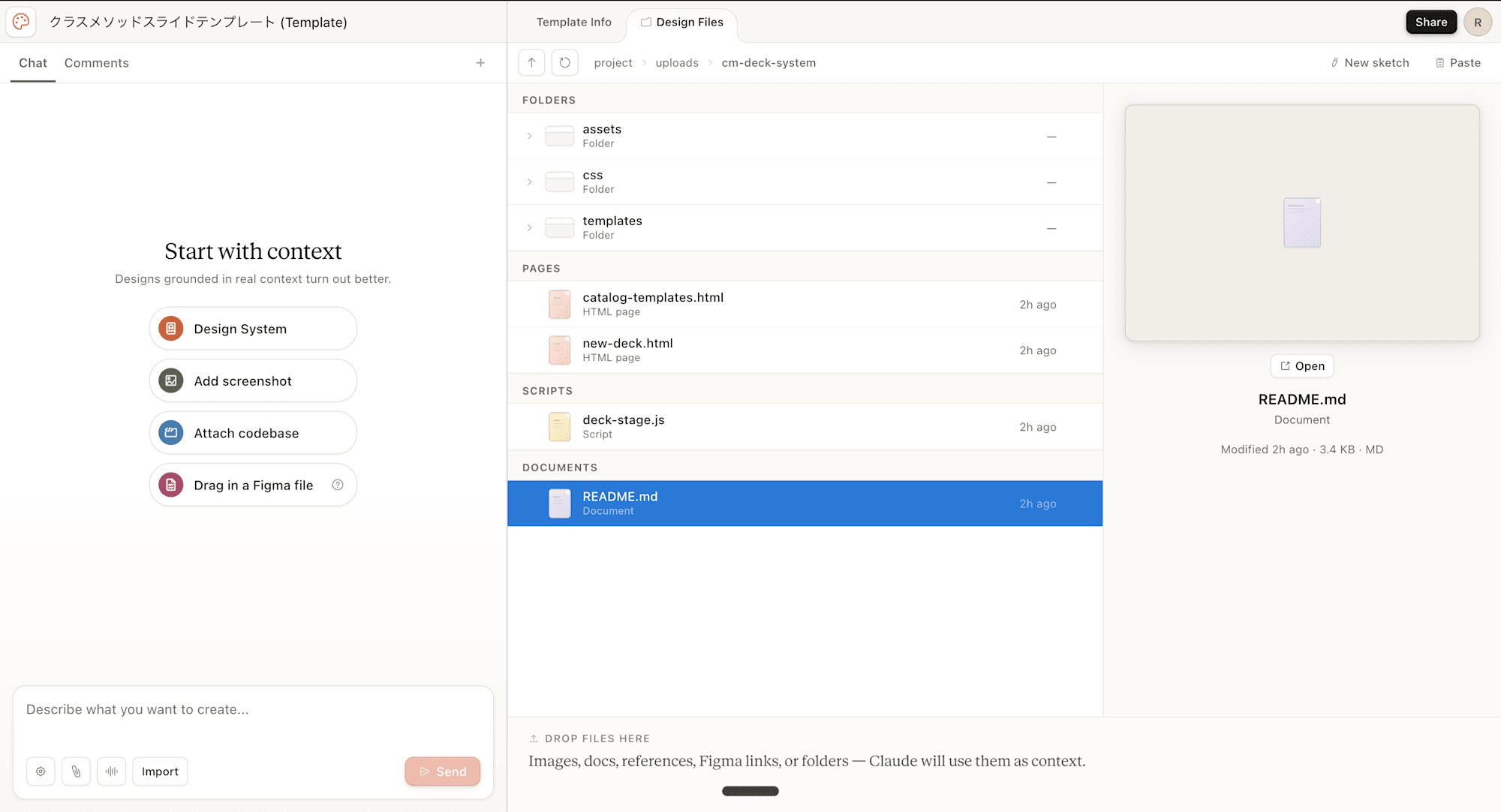Click the plus icon to start new chat
Viewport: 1501px width, 812px height.
tap(480, 63)
